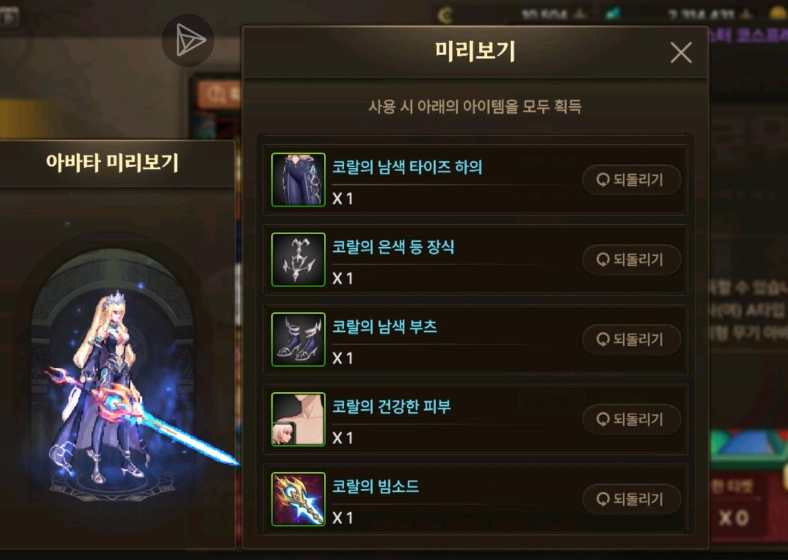Click the Coral beam sword item icon

[x=298, y=499]
